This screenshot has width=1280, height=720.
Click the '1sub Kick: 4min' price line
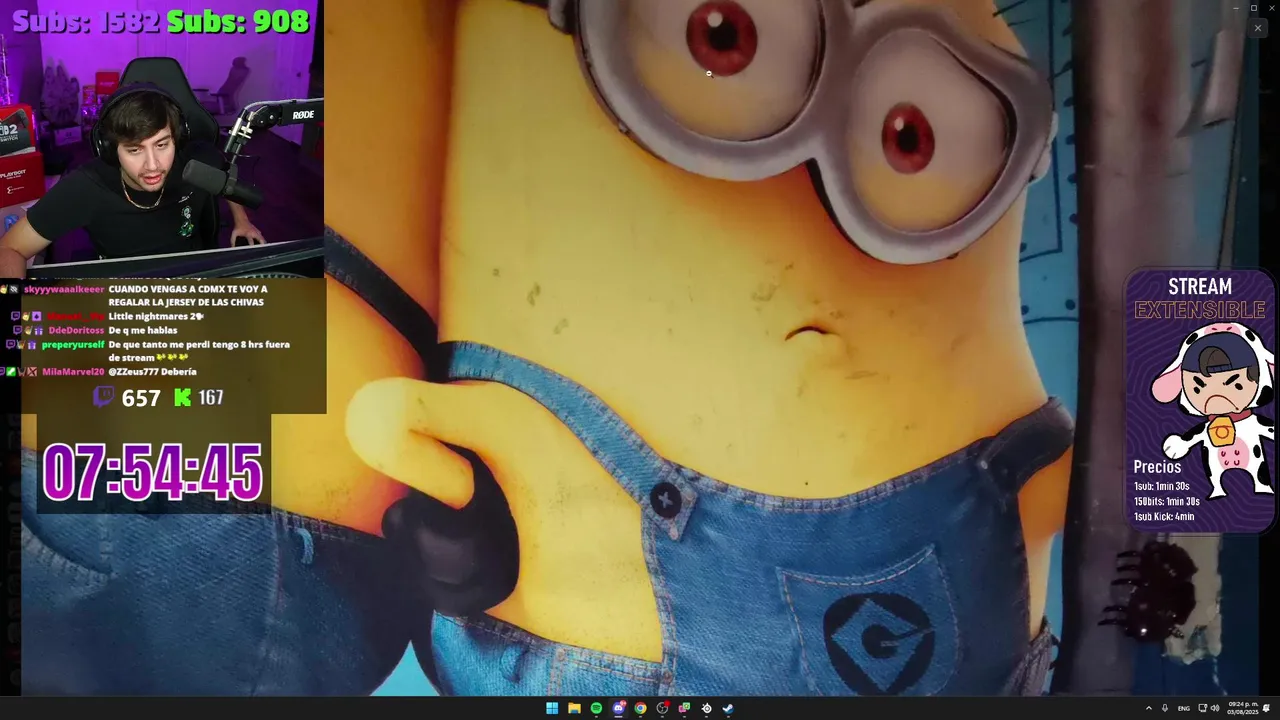pos(1164,517)
